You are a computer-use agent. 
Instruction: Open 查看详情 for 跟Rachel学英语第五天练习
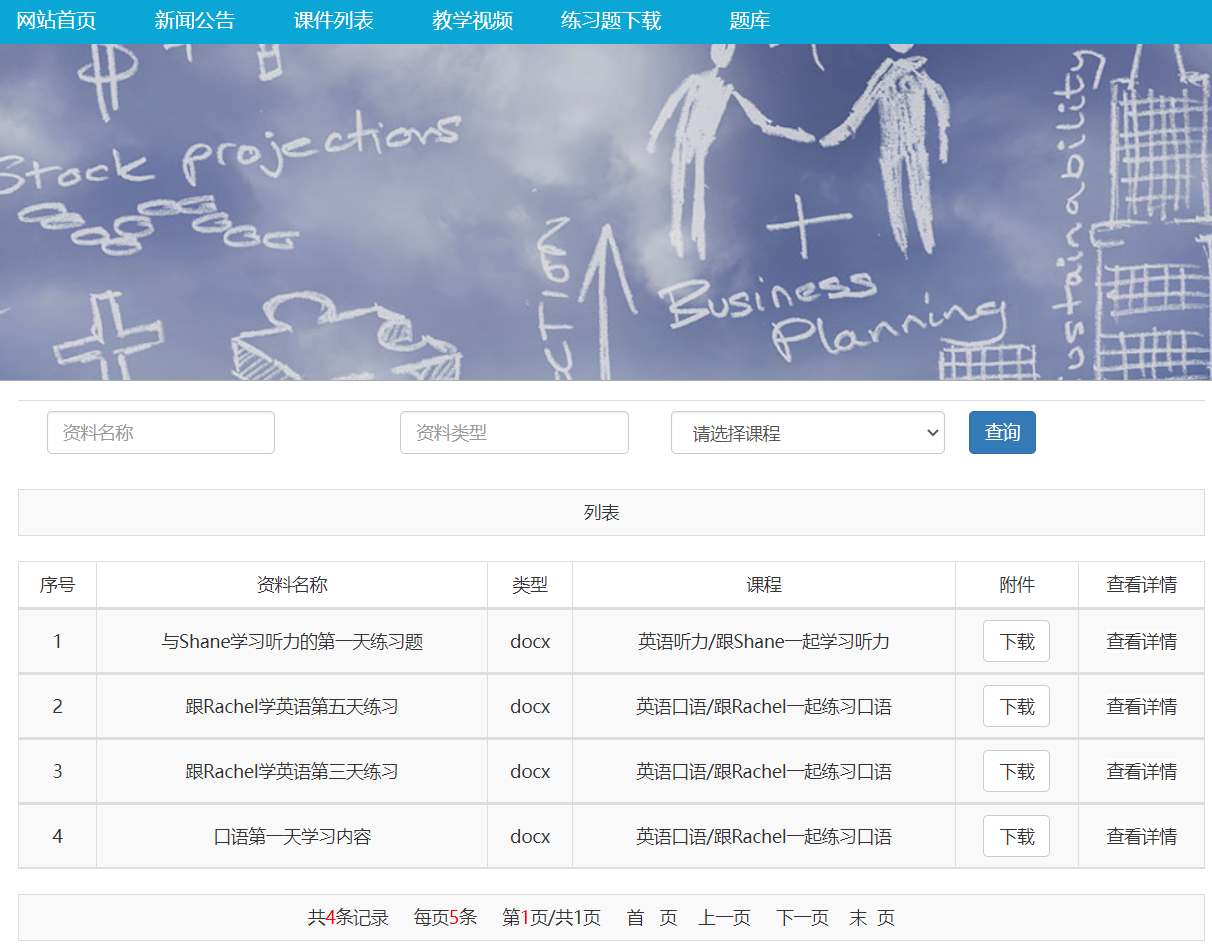1141,707
